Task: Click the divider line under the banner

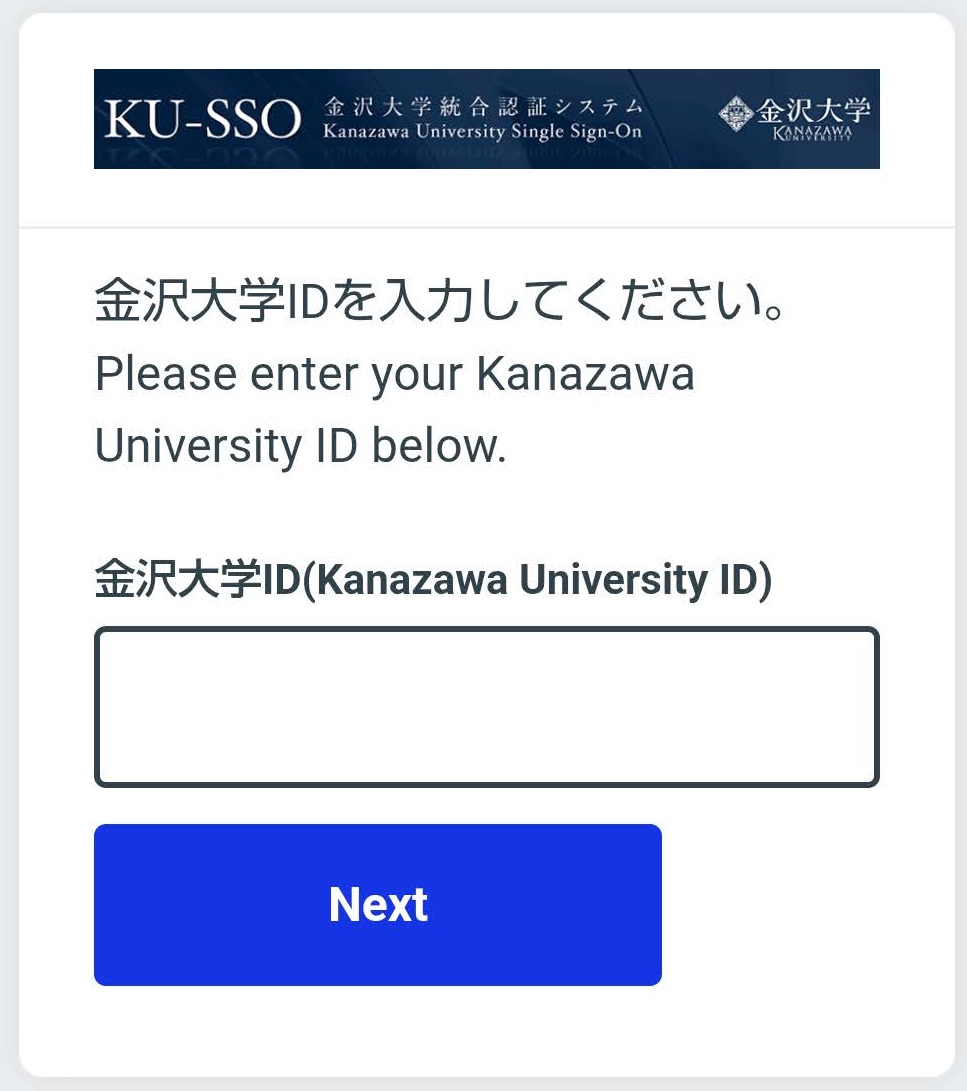Action: tap(486, 228)
